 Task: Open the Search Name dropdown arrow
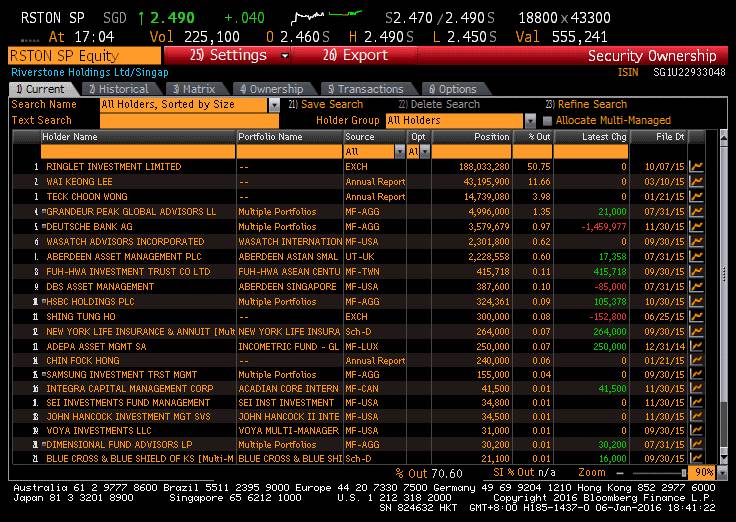[x=274, y=105]
